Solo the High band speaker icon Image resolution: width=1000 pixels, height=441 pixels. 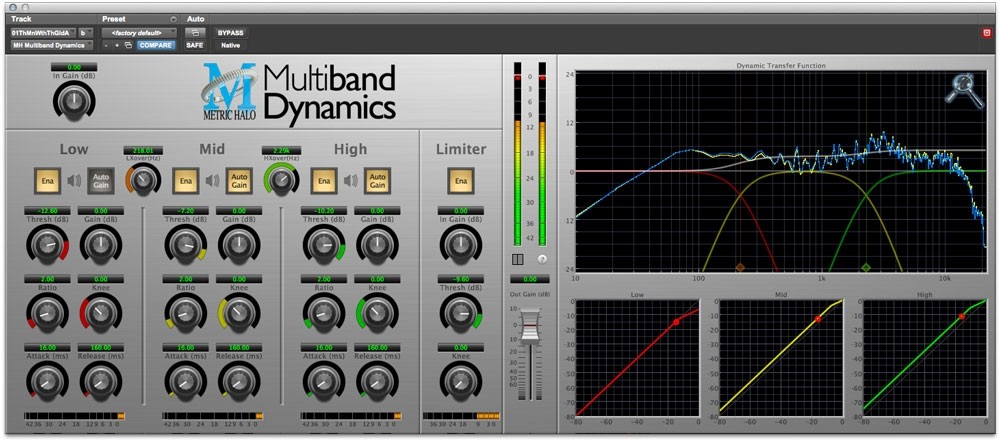[351, 181]
